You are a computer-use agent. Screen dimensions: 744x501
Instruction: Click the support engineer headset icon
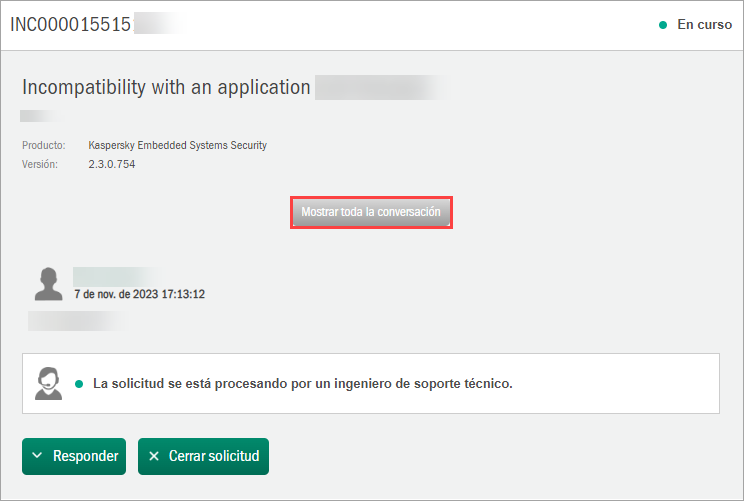[x=48, y=383]
